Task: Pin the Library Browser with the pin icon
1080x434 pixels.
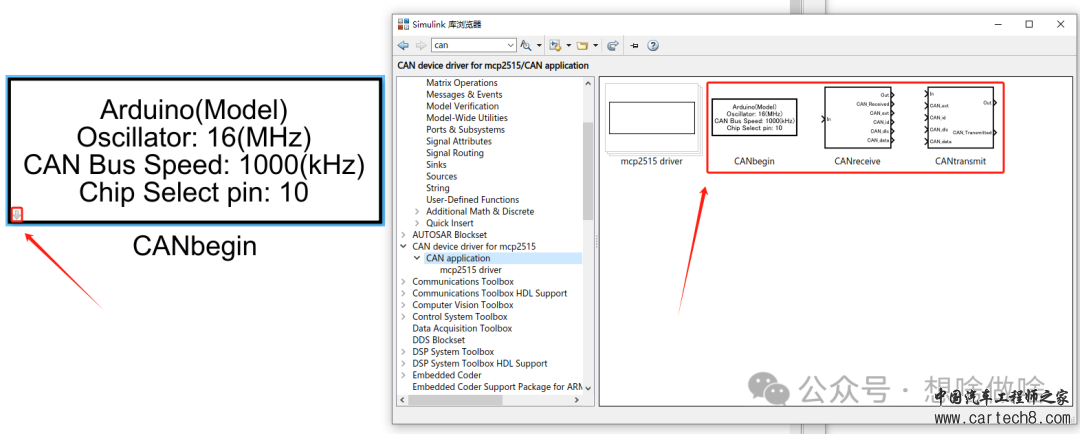Action: pos(634,45)
